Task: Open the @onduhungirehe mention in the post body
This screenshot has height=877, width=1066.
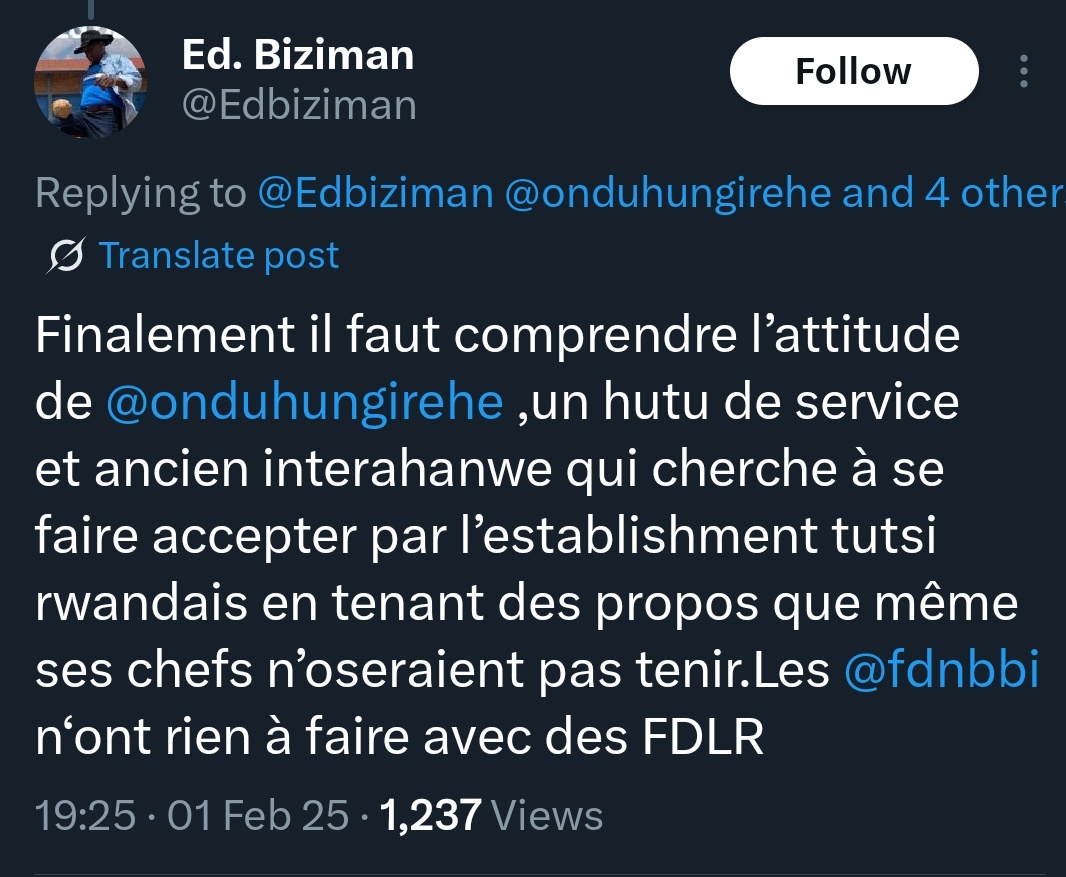Action: pos(303,402)
